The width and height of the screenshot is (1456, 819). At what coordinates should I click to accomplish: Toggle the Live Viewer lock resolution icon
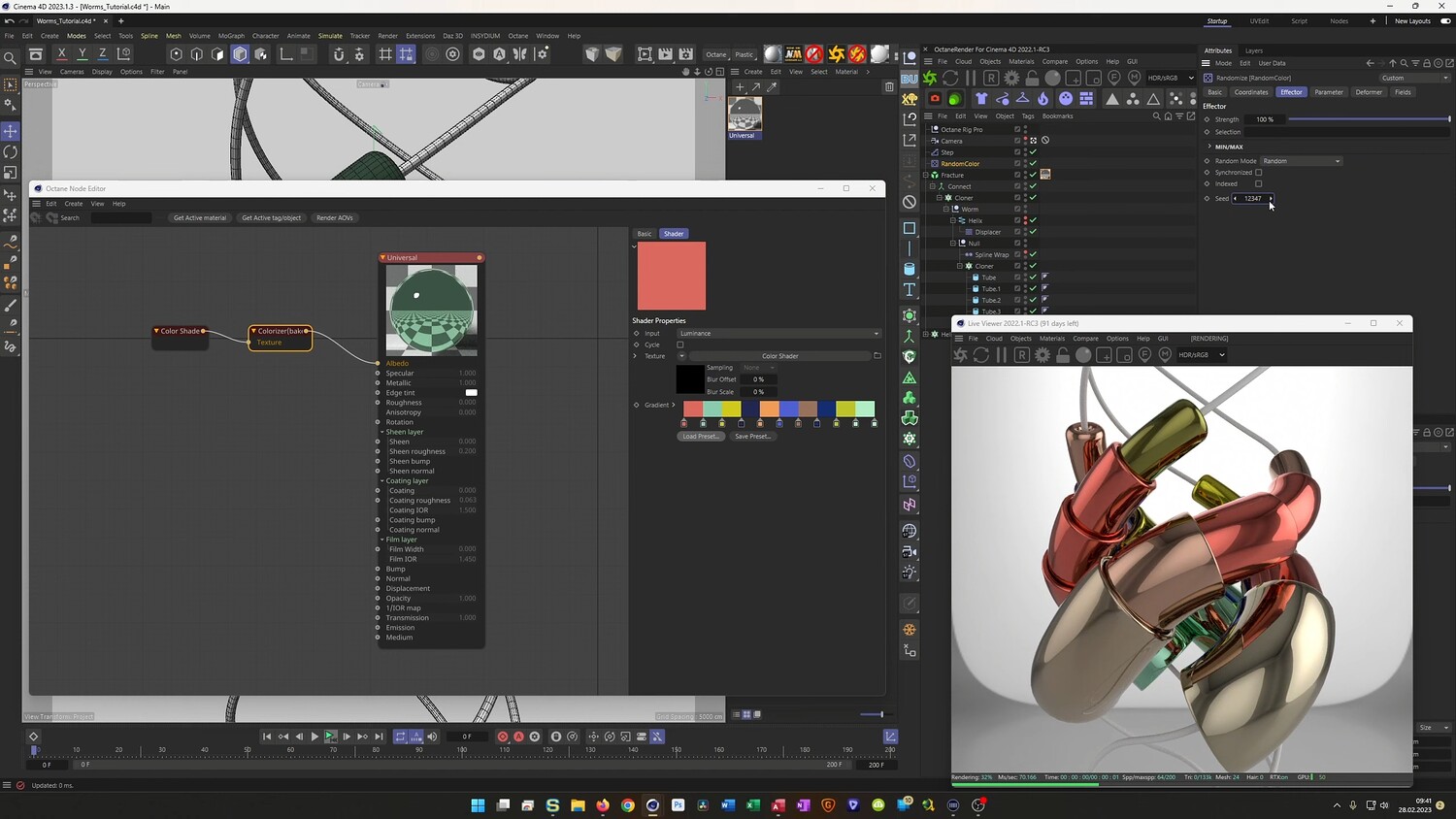1063,355
